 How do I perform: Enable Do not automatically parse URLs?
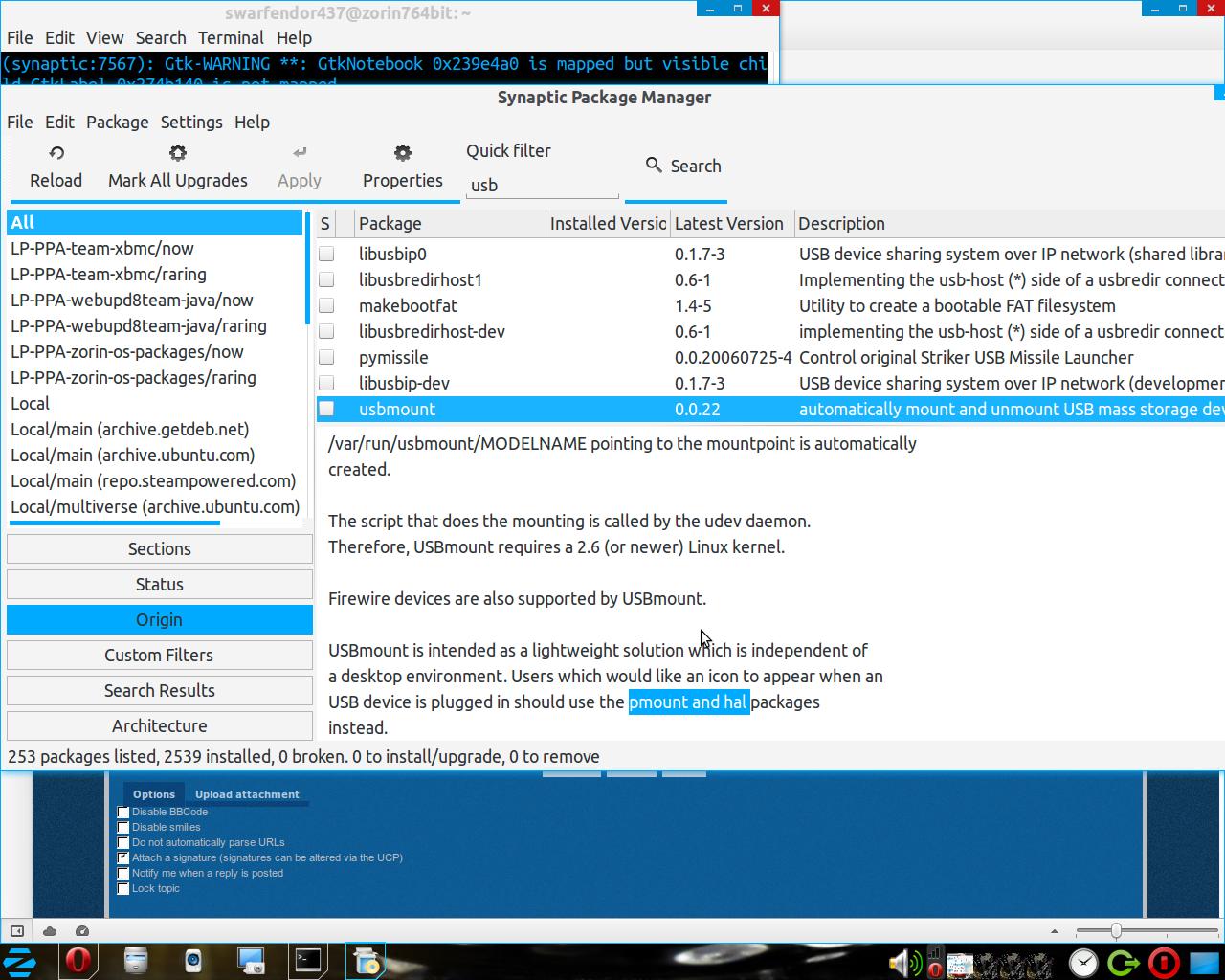(123, 843)
